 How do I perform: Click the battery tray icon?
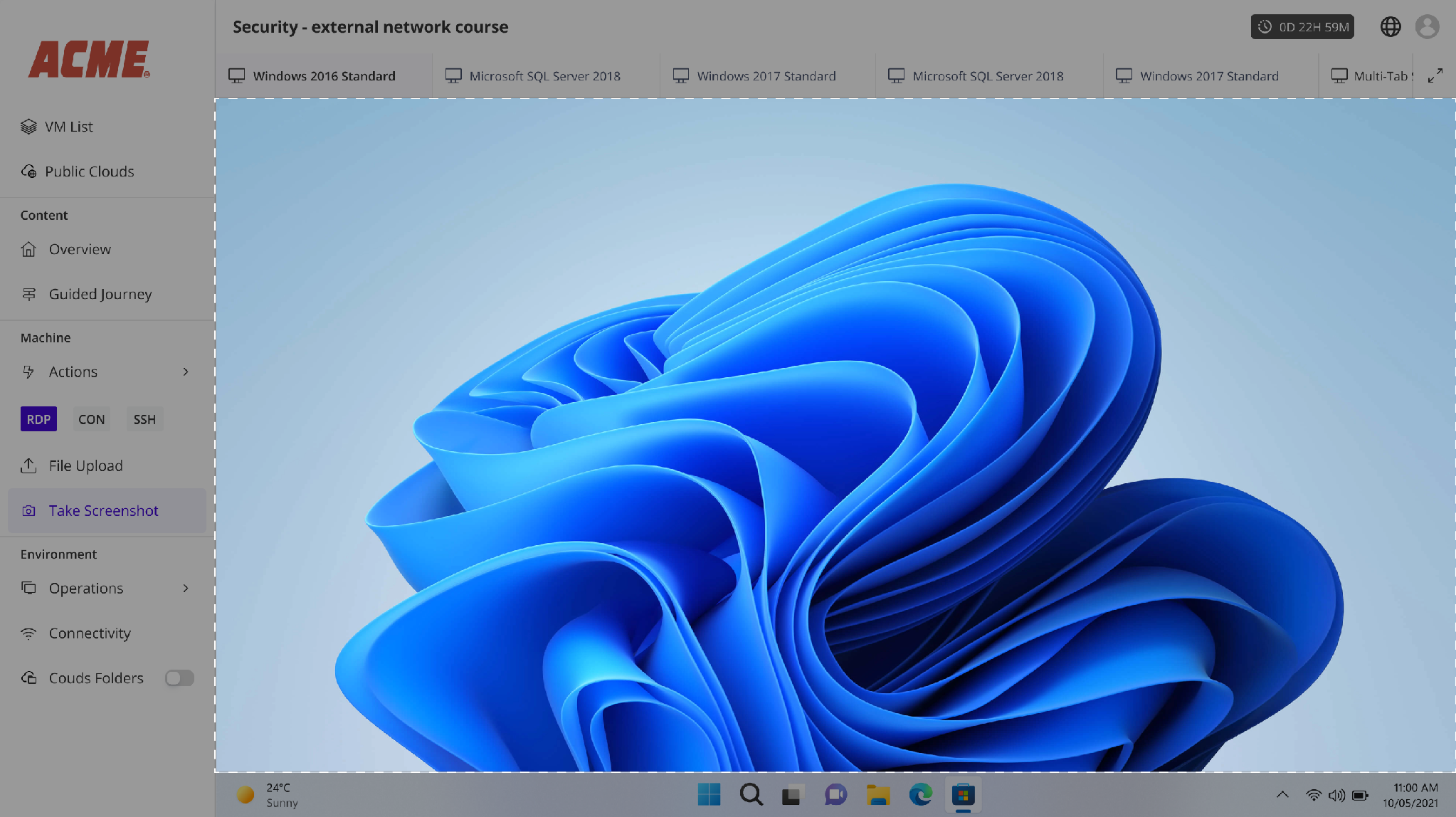pyautogui.click(x=1360, y=795)
